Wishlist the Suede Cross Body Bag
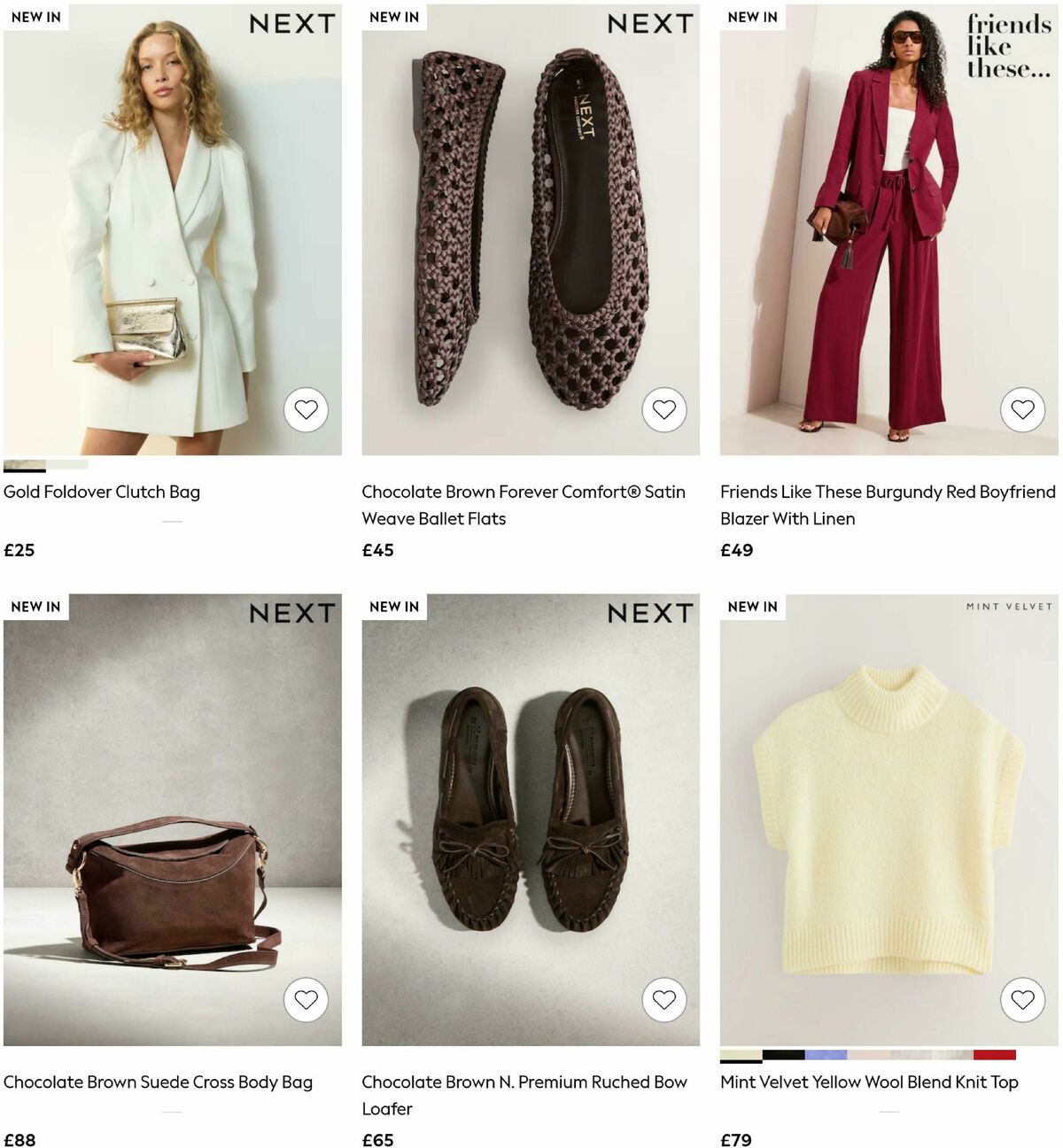The image size is (1063, 1148). point(306,1000)
